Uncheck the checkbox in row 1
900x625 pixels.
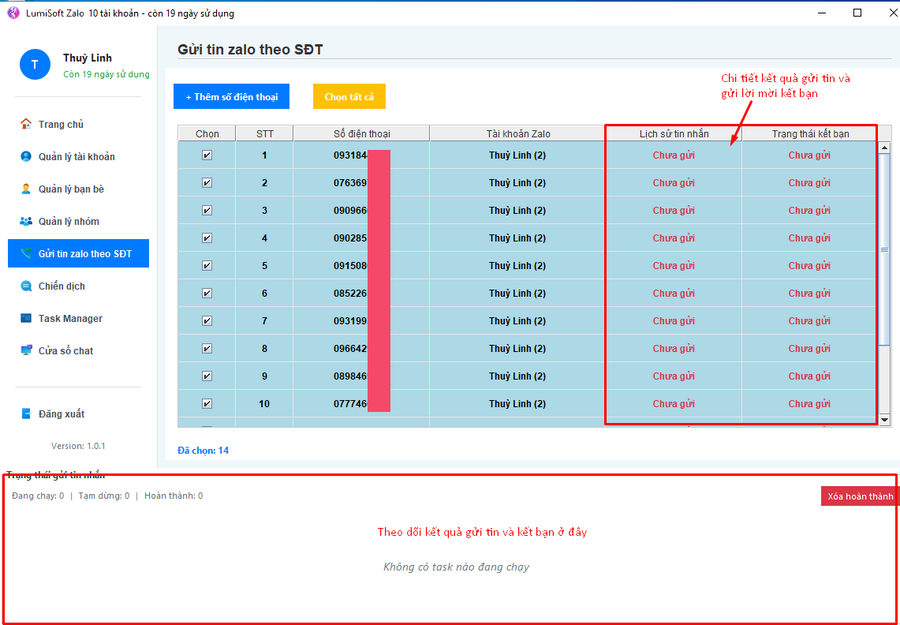pos(207,155)
